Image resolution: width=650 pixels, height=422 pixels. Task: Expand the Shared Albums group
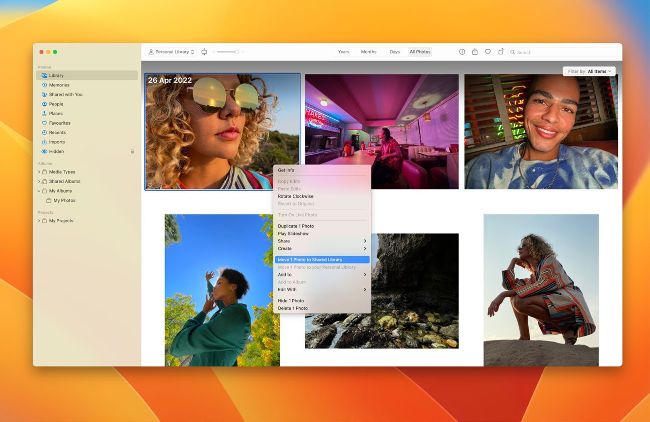click(39, 181)
